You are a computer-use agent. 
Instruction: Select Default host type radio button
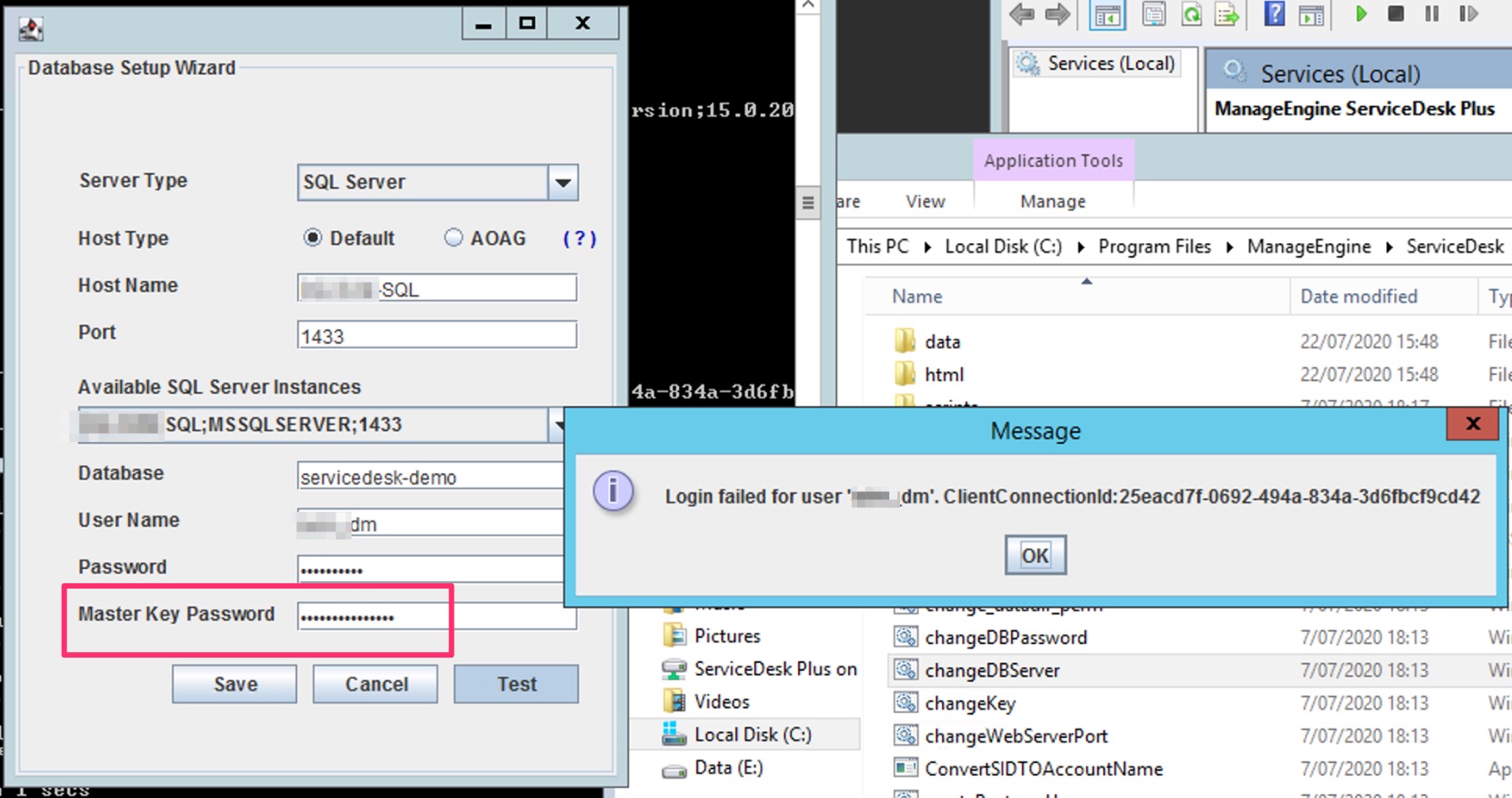click(312, 238)
